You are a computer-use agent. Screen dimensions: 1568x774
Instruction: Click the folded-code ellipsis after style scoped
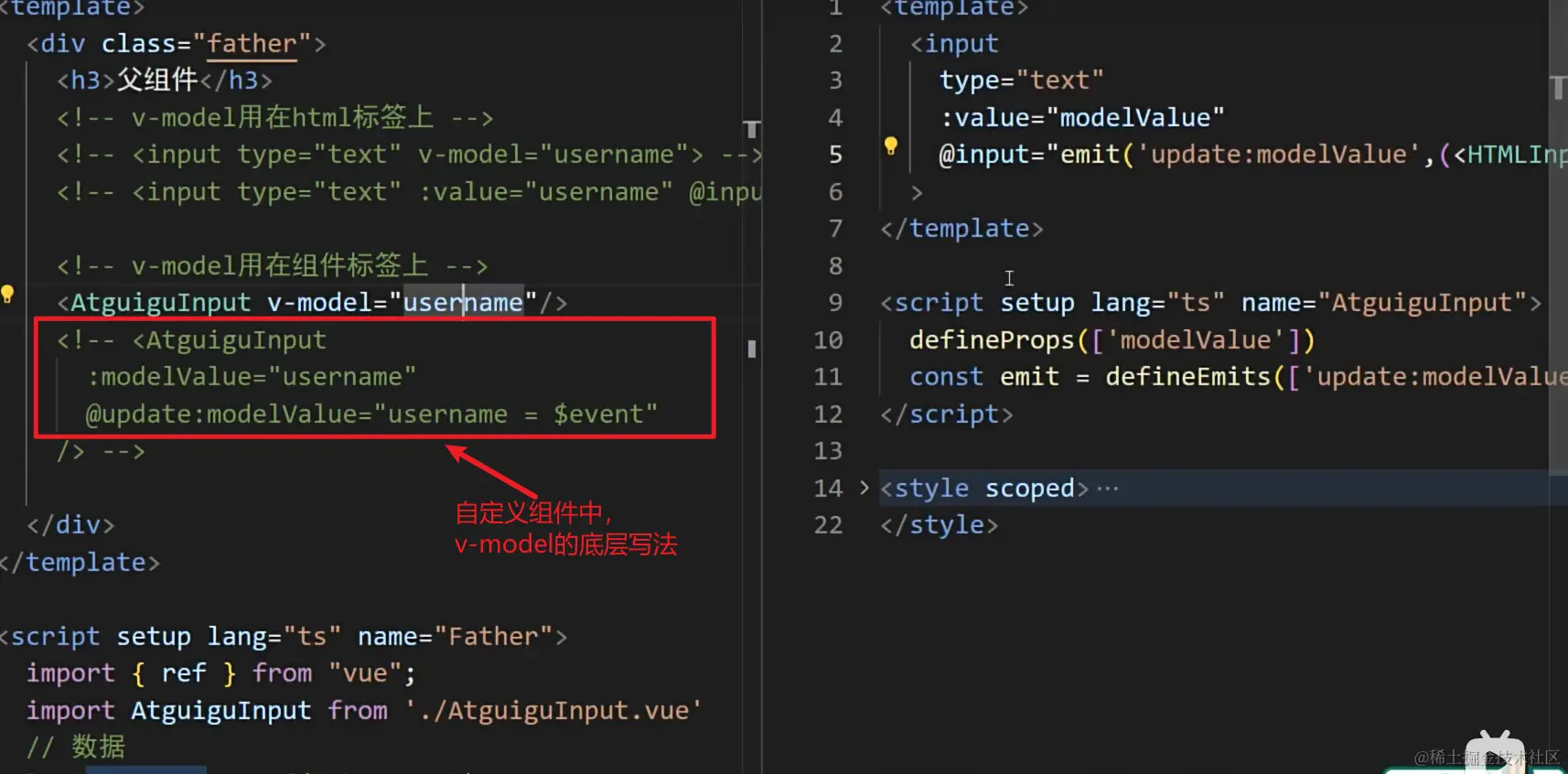tap(1108, 489)
